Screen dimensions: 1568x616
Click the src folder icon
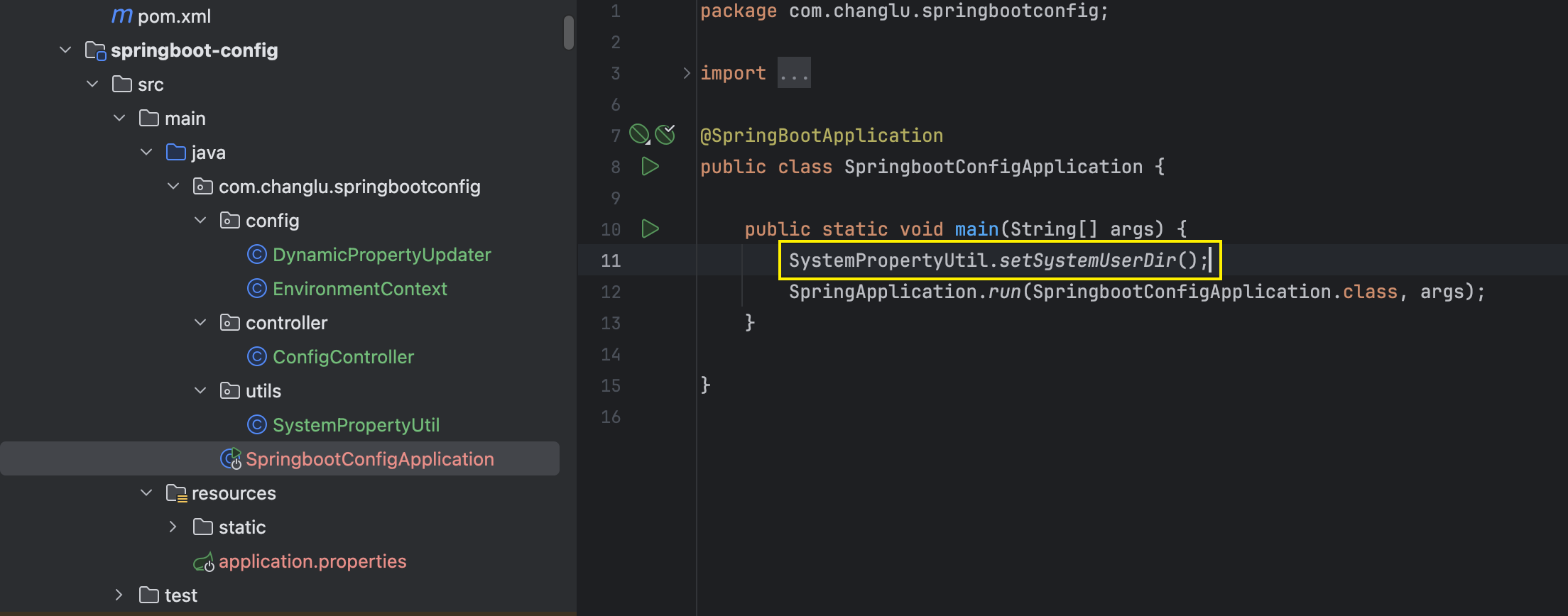pos(122,84)
